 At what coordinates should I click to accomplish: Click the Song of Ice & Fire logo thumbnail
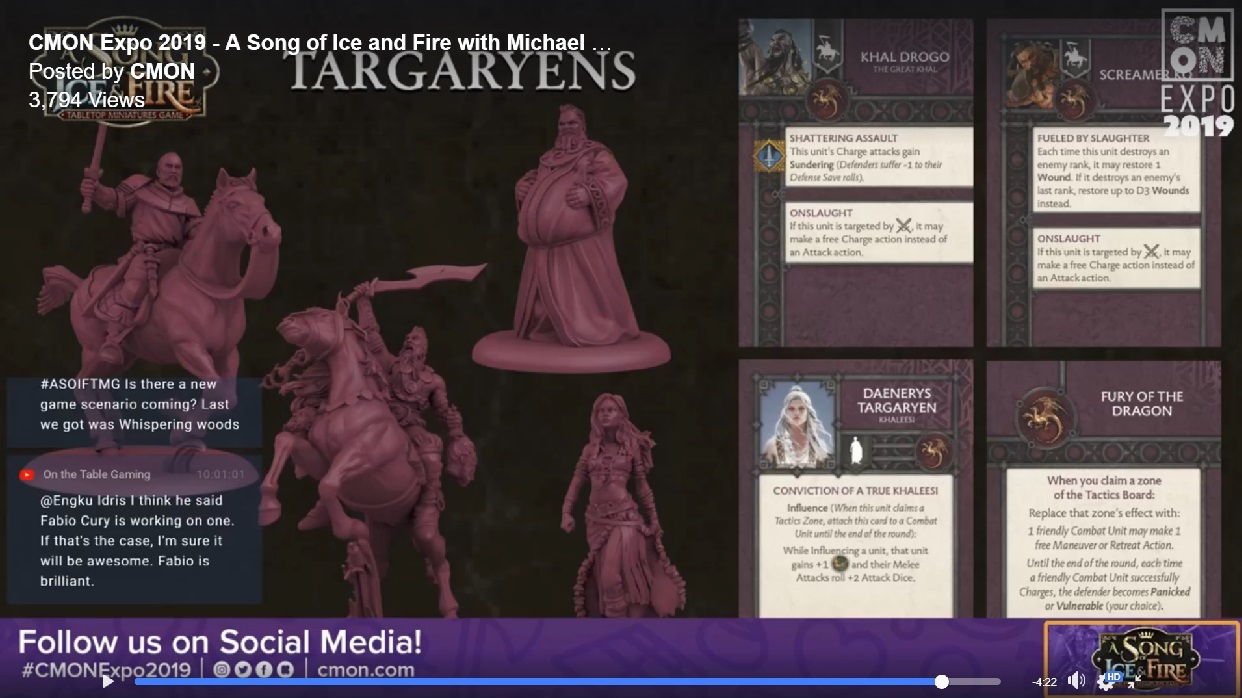[x=1140, y=655]
